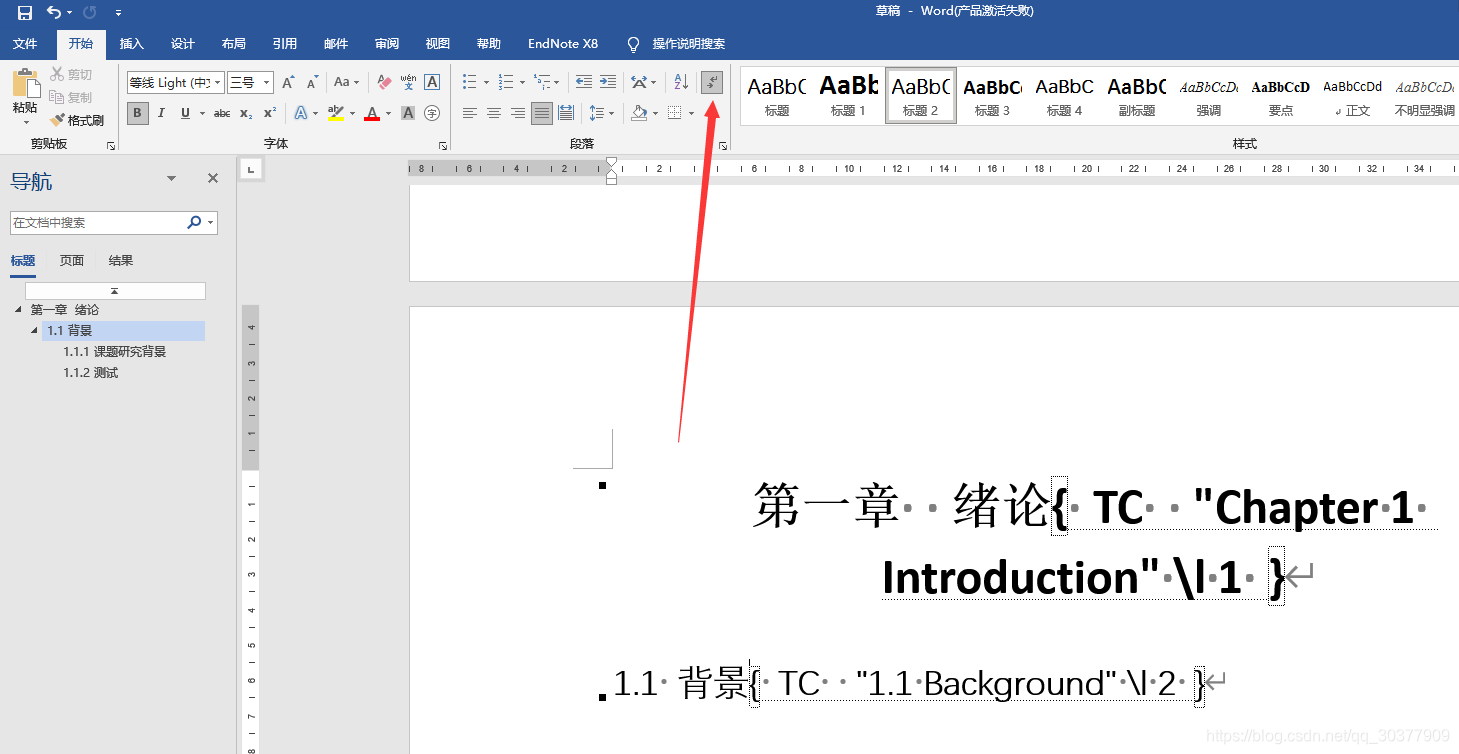Apply the 标题 1 style
The image size is (1459, 754).
pyautogui.click(x=848, y=96)
